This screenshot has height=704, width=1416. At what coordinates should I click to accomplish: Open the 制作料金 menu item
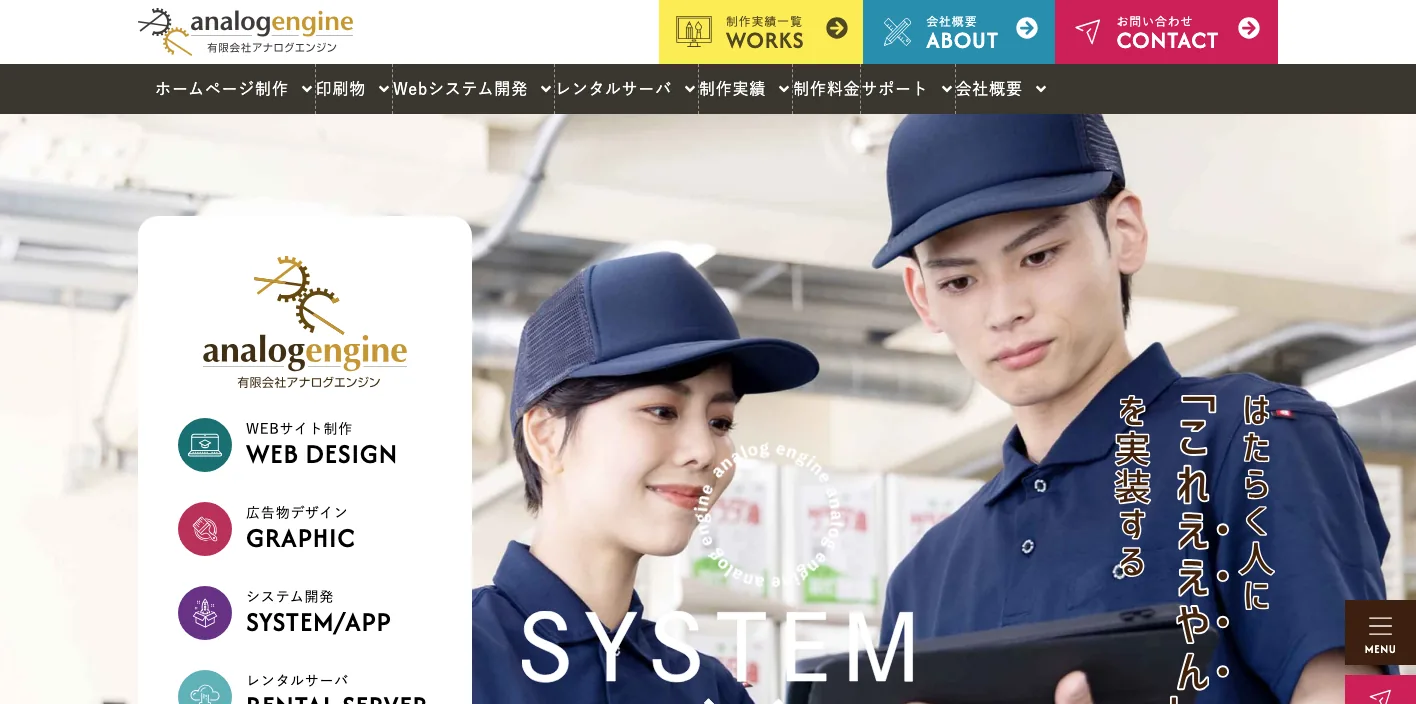coord(827,89)
